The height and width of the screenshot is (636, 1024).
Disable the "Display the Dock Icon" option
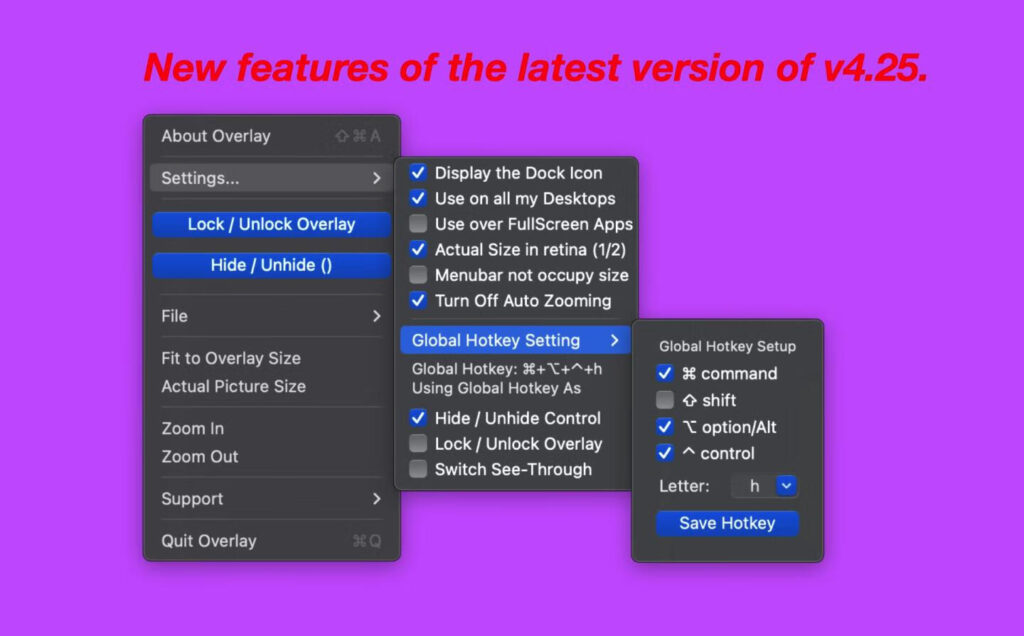(418, 173)
